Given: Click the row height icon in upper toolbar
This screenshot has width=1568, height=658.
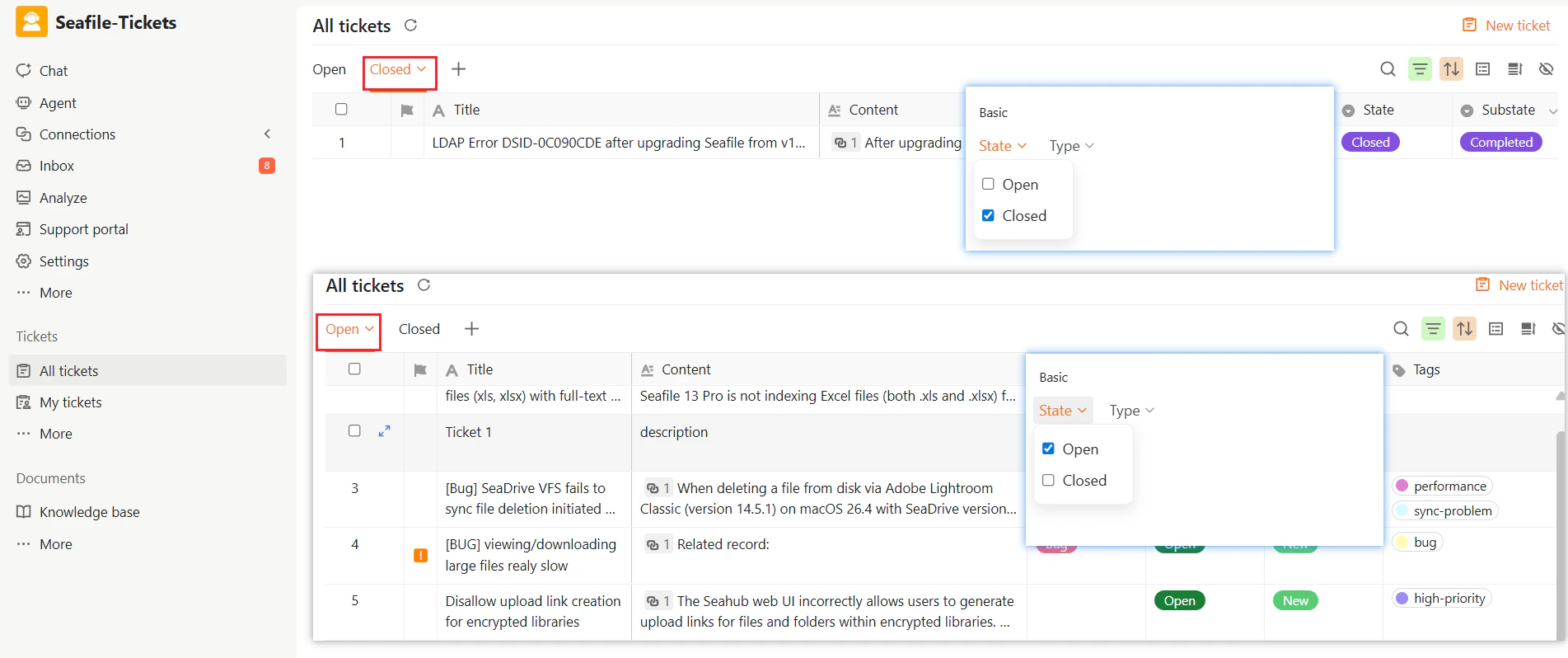Looking at the screenshot, I should [x=1514, y=69].
